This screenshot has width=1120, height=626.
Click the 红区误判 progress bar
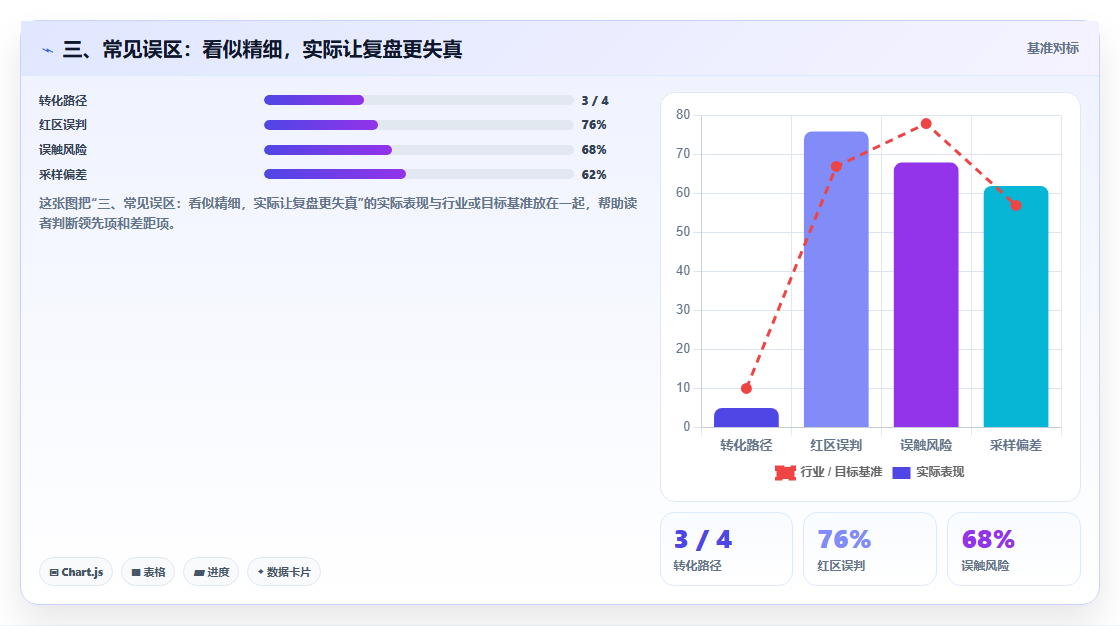419,125
